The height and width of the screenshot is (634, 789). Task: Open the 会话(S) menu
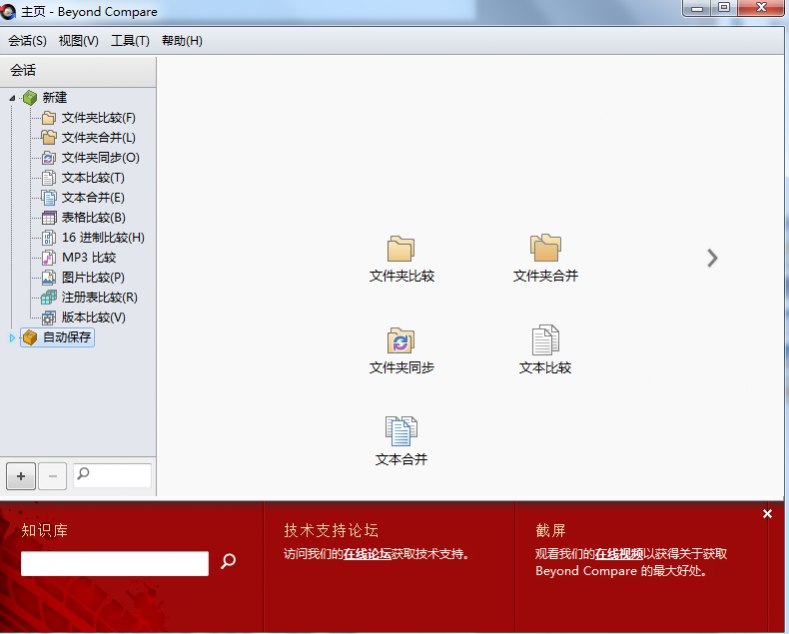coord(27,41)
